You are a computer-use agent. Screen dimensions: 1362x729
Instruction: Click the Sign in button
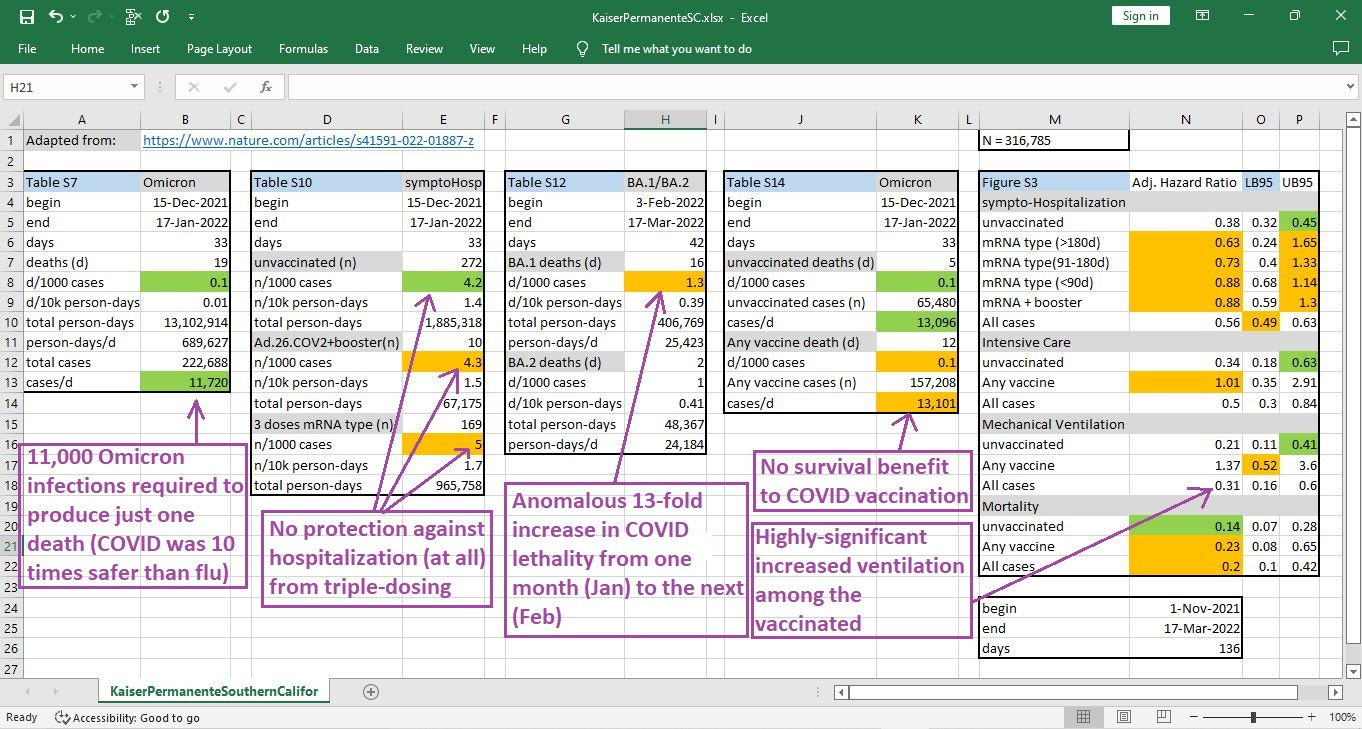coord(1140,16)
